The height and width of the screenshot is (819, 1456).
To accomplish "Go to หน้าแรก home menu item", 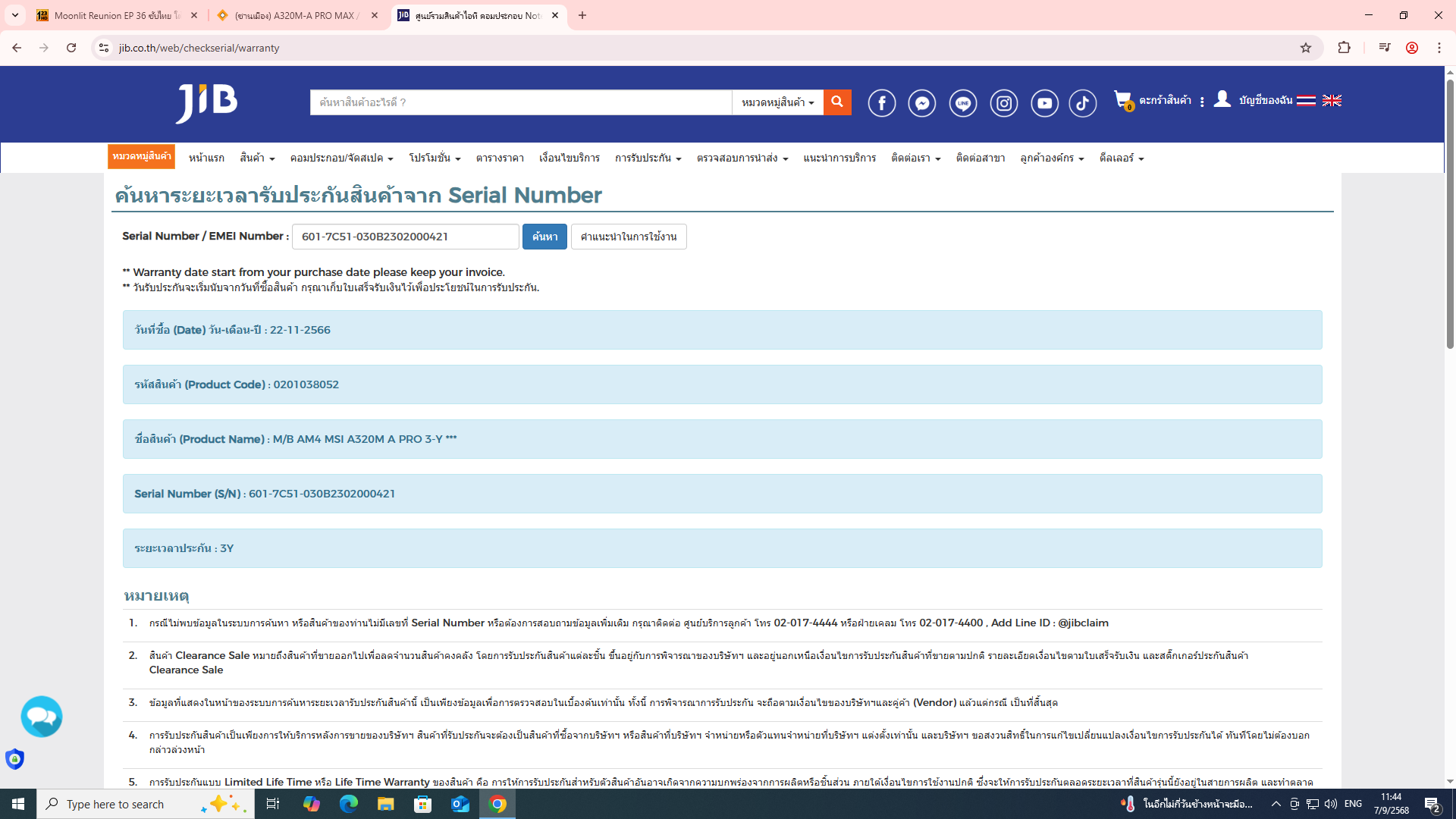I will click(x=206, y=158).
